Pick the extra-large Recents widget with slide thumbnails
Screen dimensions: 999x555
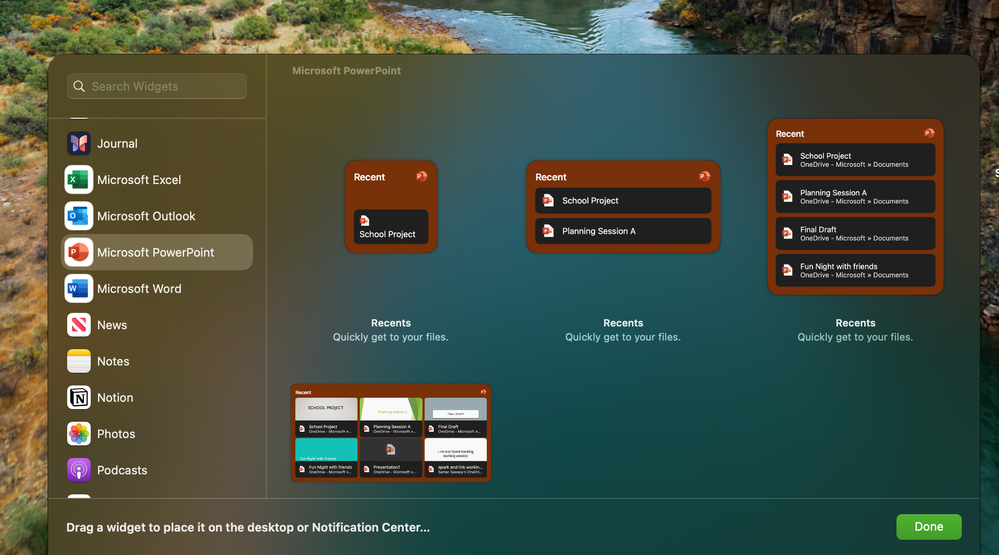click(391, 433)
